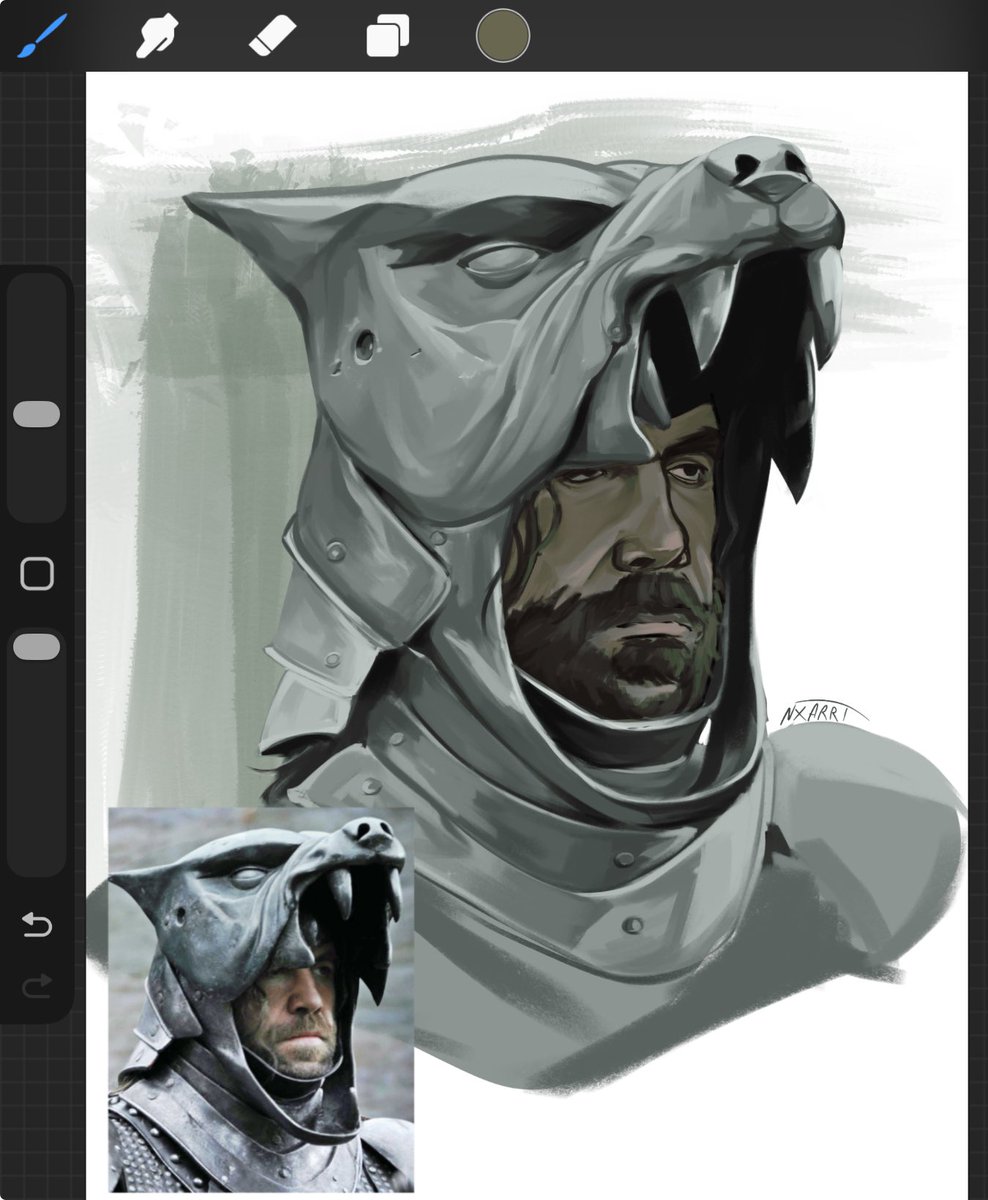Undo the last stroke
The image size is (988, 1200).
coord(37,926)
